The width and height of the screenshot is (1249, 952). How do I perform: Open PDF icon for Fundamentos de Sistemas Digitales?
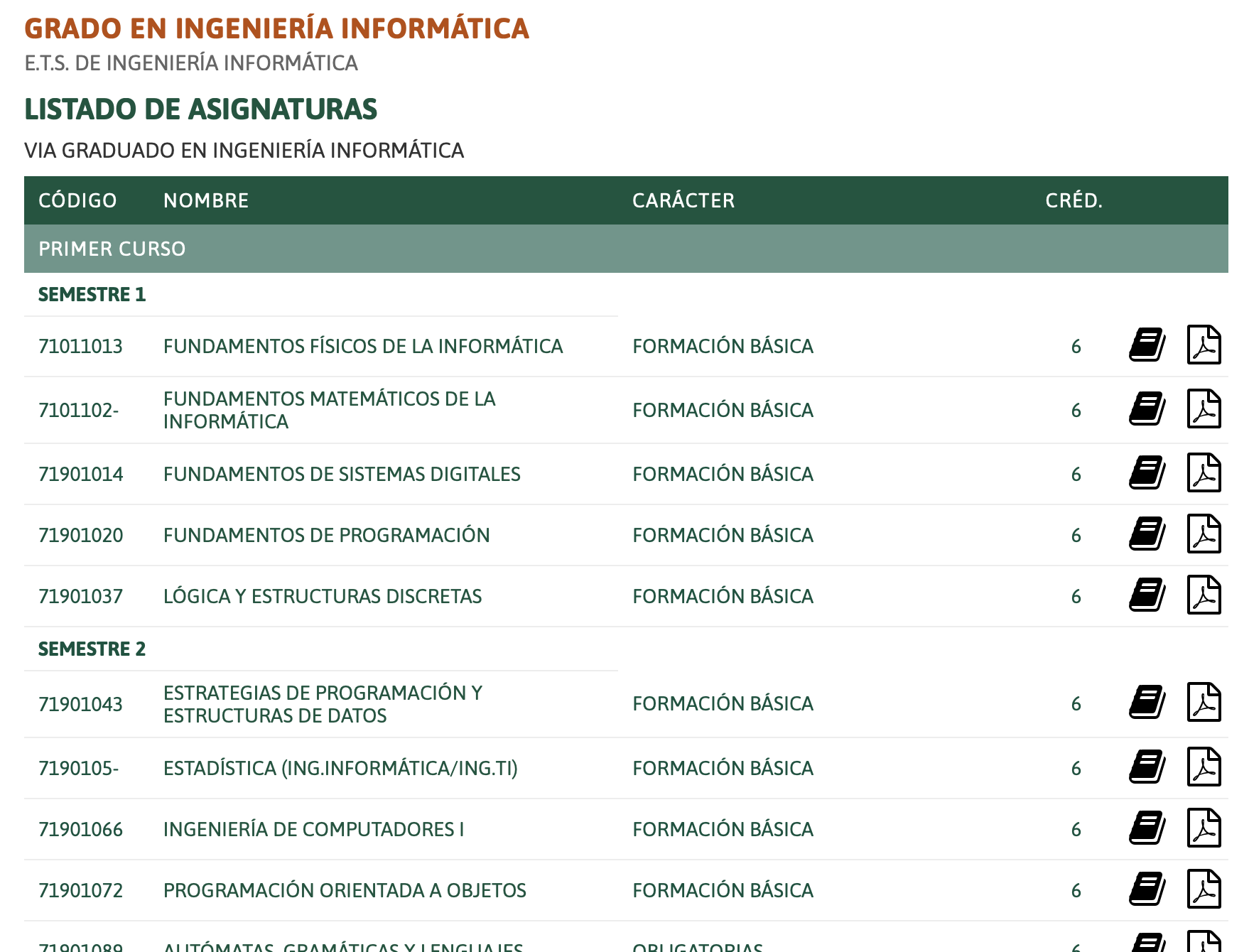click(1204, 472)
